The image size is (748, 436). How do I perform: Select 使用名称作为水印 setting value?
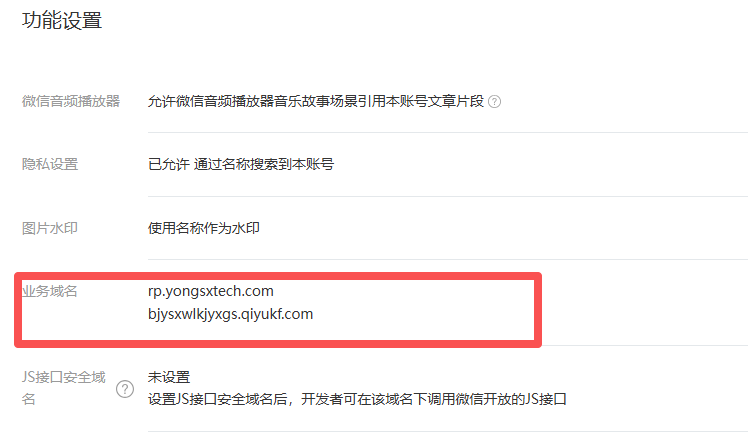coord(204,228)
